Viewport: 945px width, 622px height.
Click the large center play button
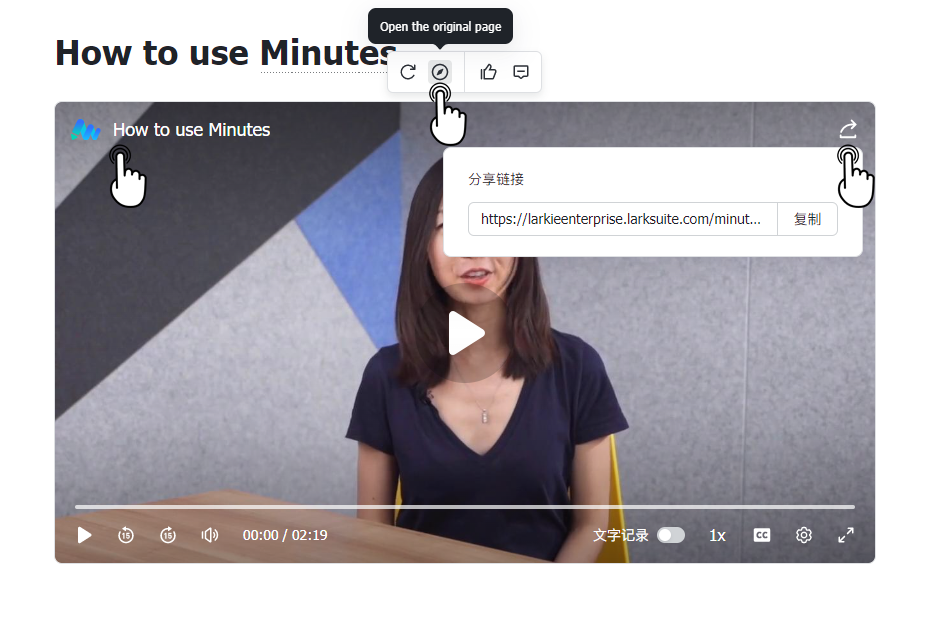tap(465, 333)
